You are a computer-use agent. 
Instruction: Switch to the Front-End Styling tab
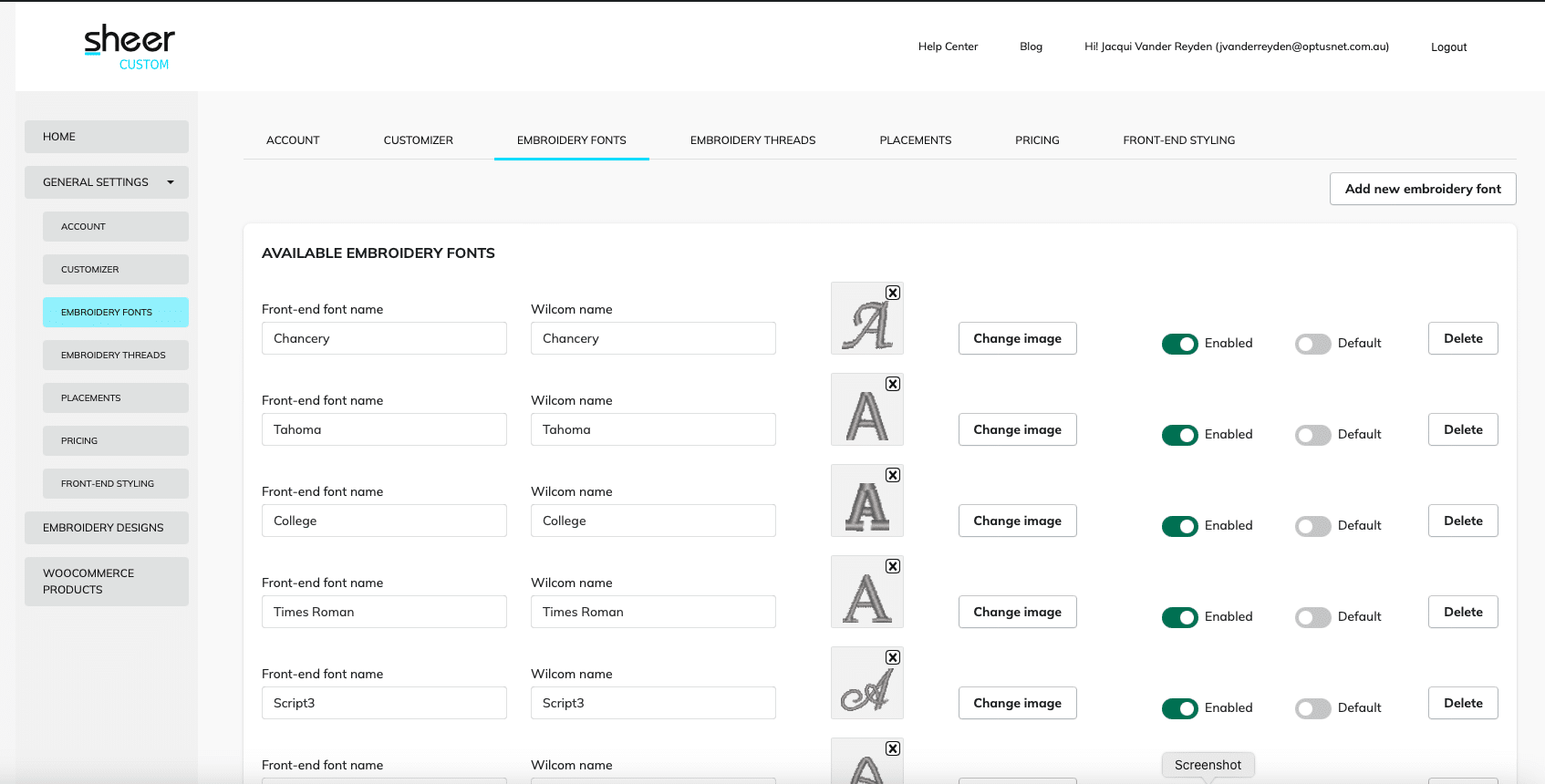1179,140
